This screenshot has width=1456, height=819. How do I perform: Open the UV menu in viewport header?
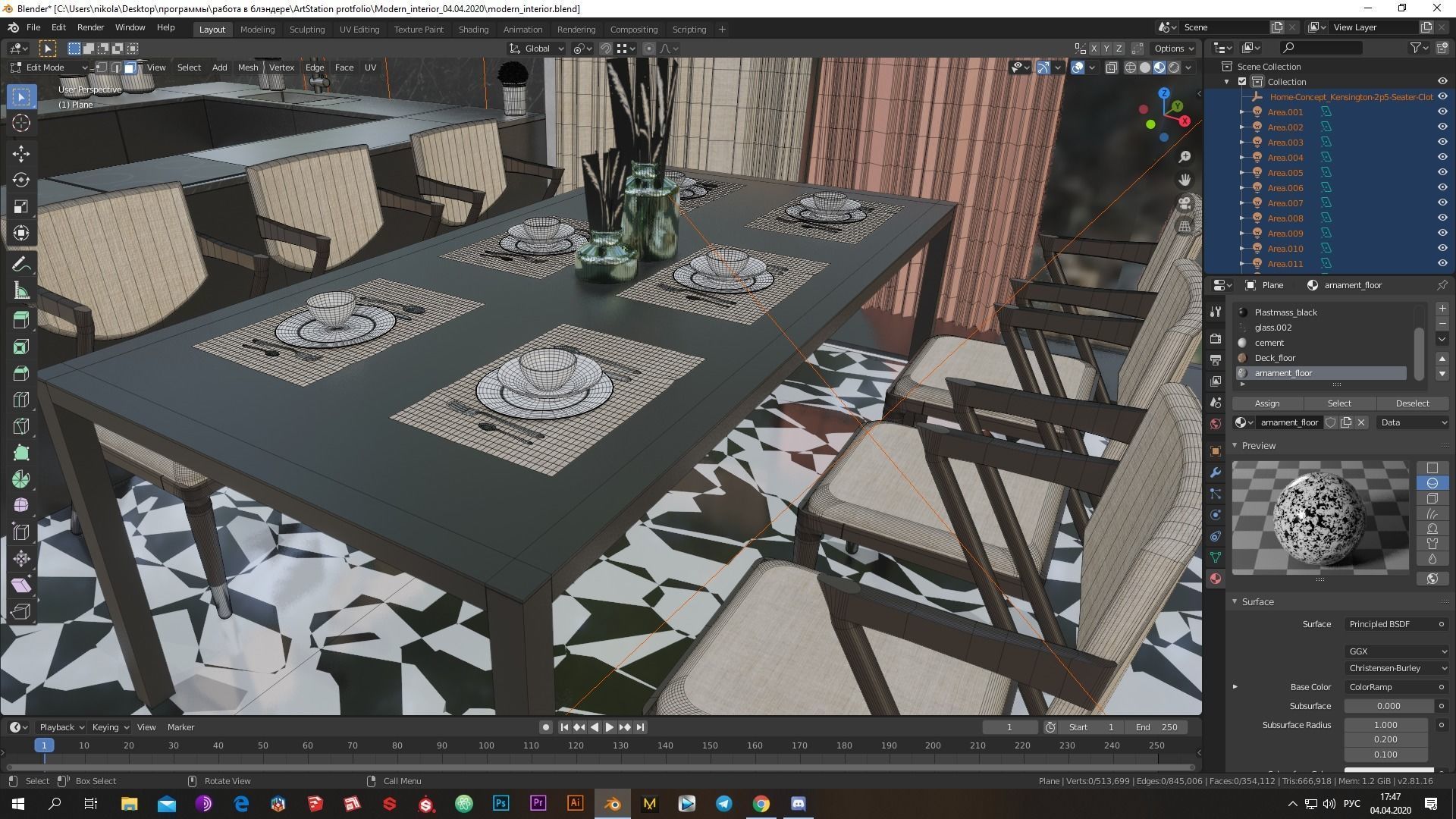click(370, 67)
